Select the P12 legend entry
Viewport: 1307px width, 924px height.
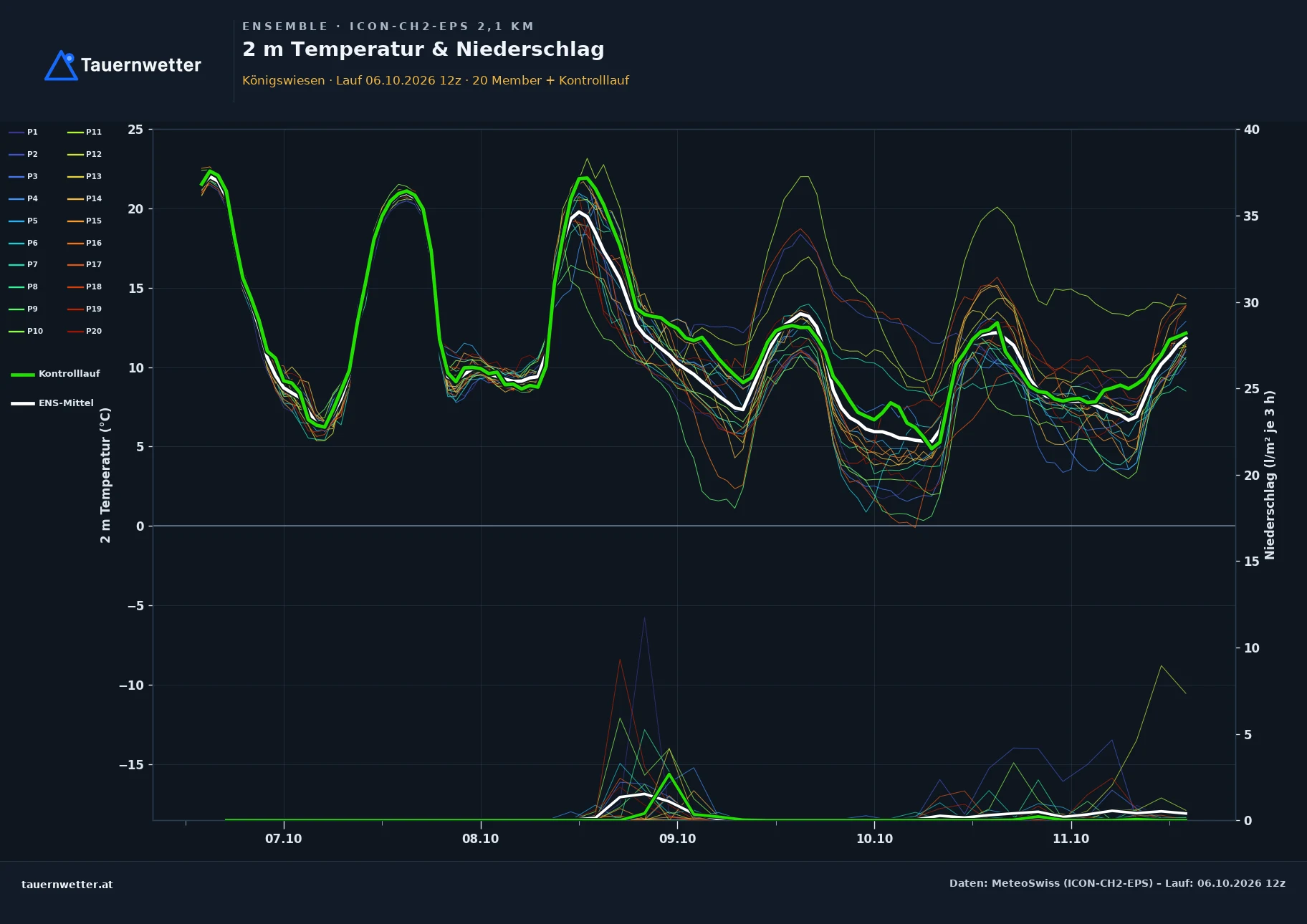[x=85, y=154]
